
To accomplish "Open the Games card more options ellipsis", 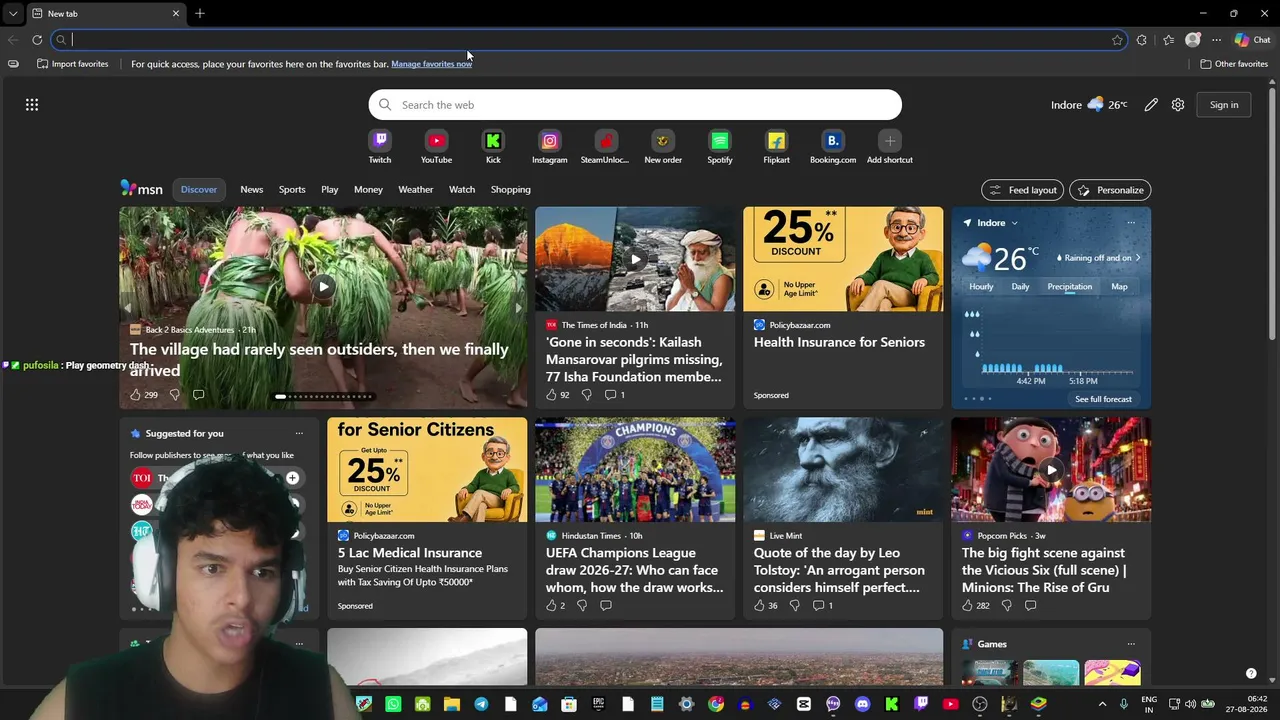I will pos(1131,644).
